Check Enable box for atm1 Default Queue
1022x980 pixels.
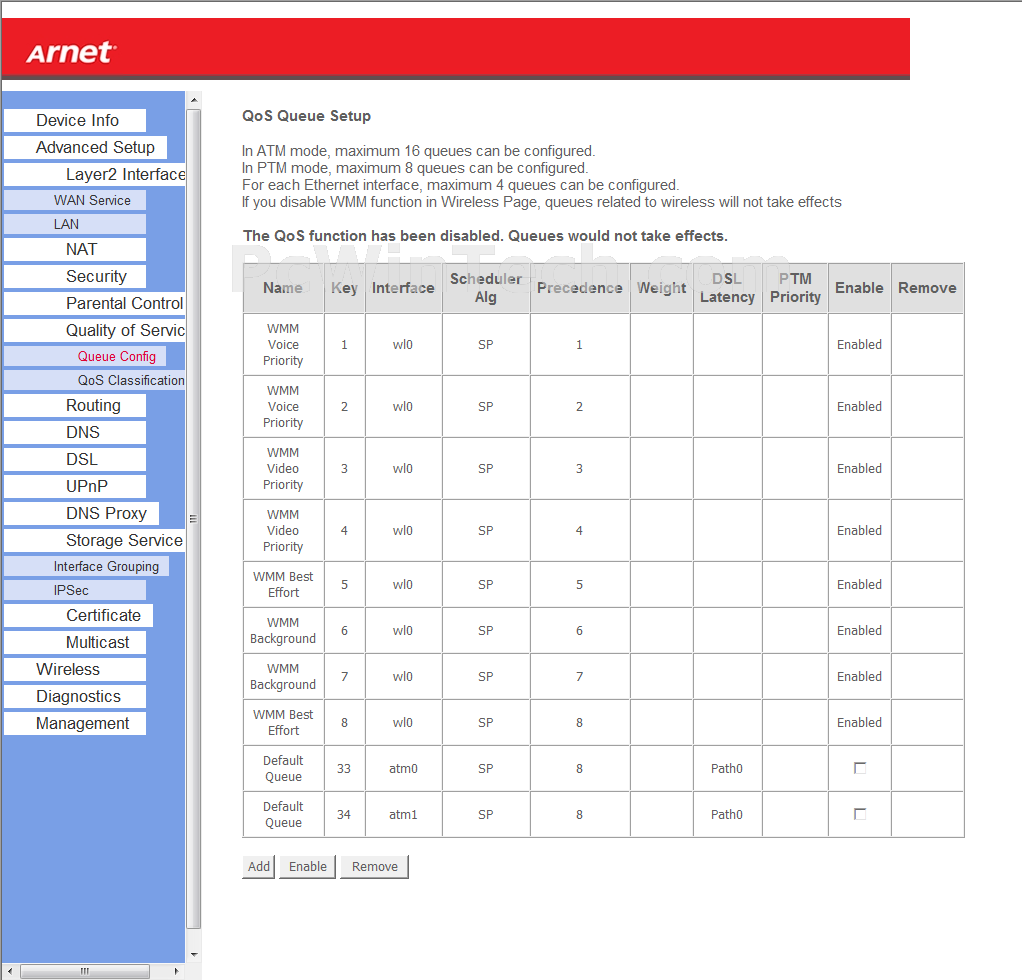point(860,814)
